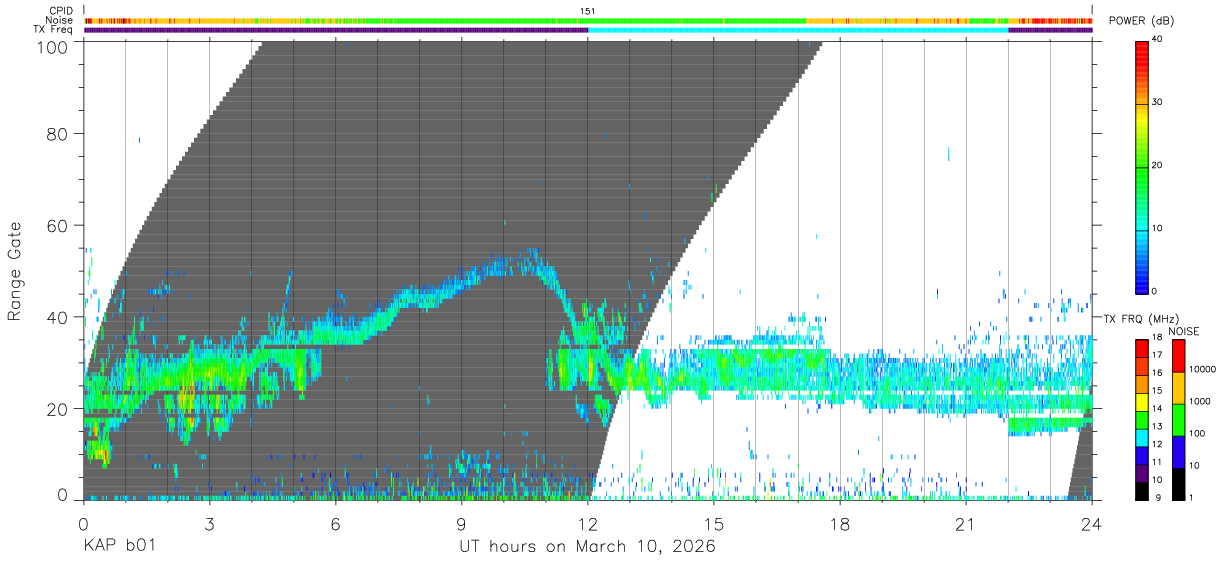Click the 14 MHz label in TX legend
Image resolution: width=1228 pixels, height=567 pixels.
click(x=1159, y=408)
